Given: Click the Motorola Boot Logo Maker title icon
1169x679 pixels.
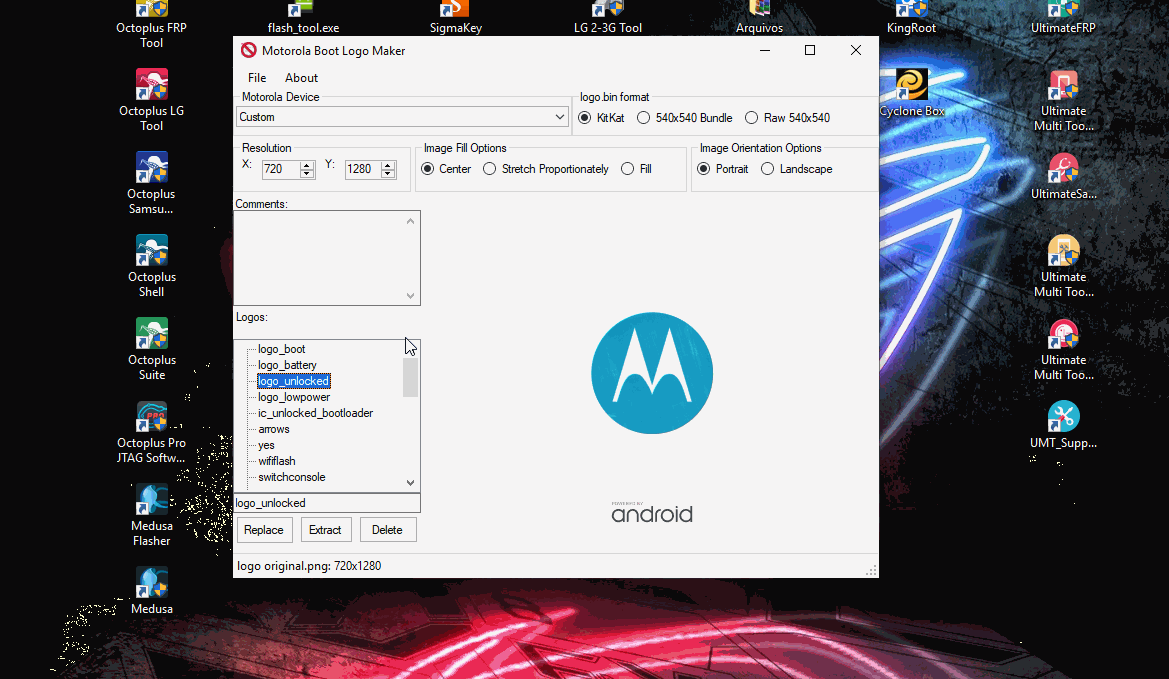Looking at the screenshot, I should (248, 51).
